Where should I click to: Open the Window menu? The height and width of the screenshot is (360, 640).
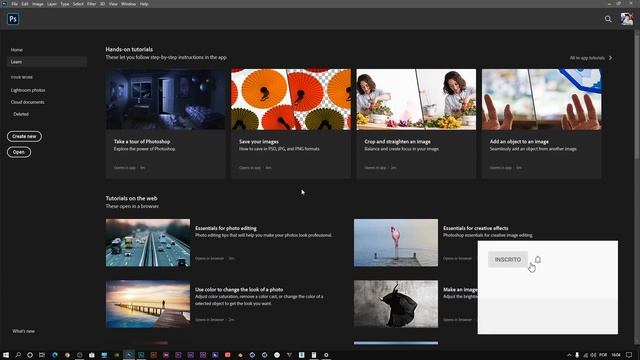point(128,4)
